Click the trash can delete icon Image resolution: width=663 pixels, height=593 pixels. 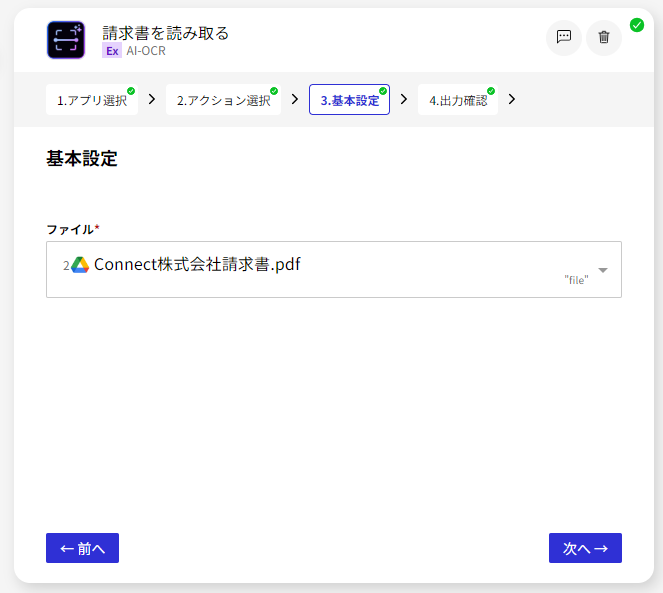coord(604,37)
